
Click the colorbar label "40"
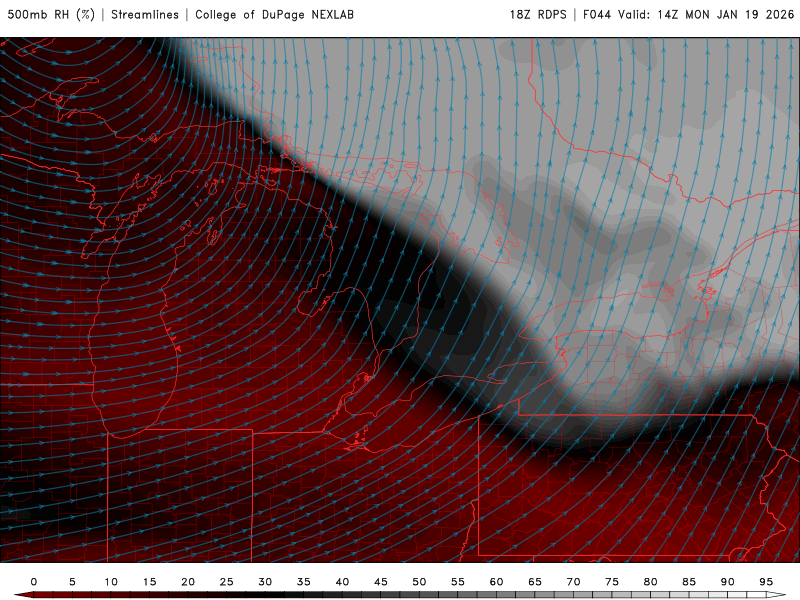pyautogui.click(x=342, y=582)
